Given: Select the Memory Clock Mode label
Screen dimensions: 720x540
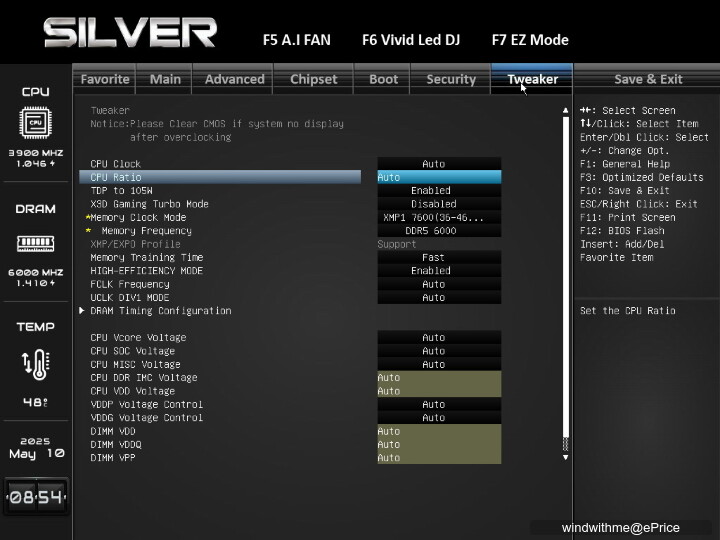Looking at the screenshot, I should [x=138, y=217].
